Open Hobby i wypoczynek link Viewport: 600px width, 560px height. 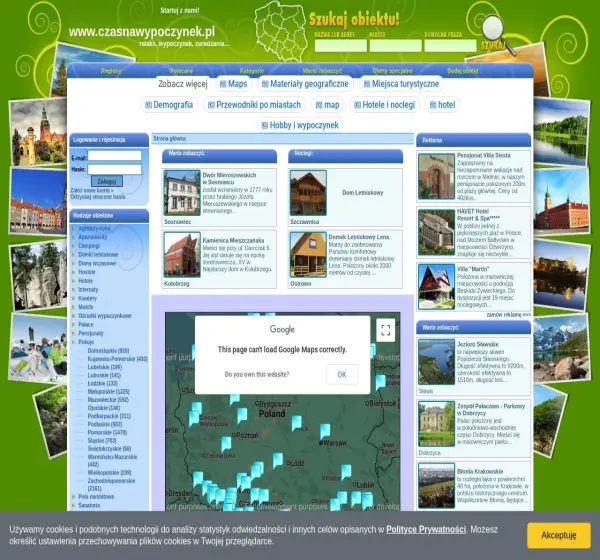point(300,125)
